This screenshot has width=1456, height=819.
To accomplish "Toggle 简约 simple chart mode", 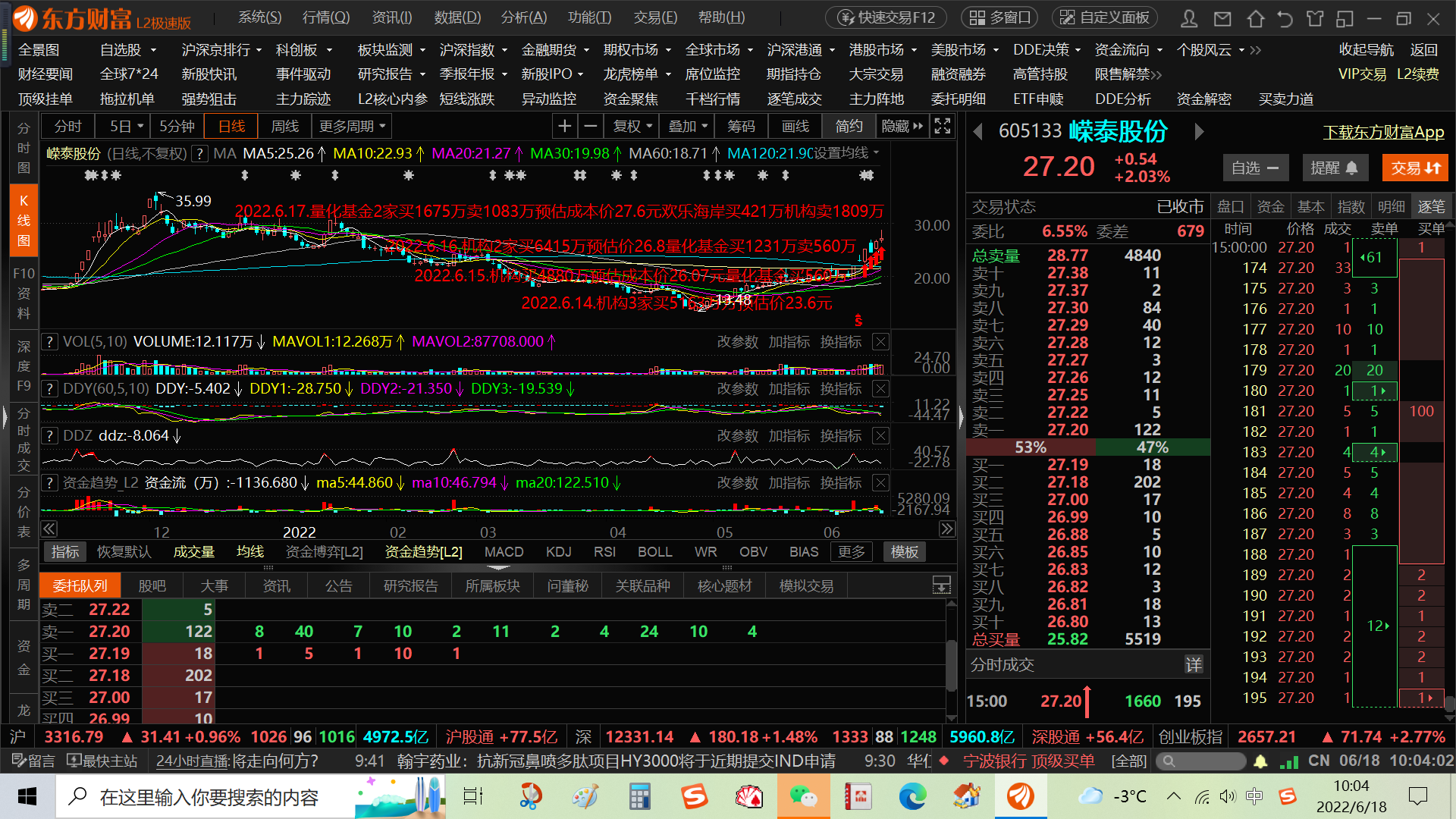I will tap(849, 126).
